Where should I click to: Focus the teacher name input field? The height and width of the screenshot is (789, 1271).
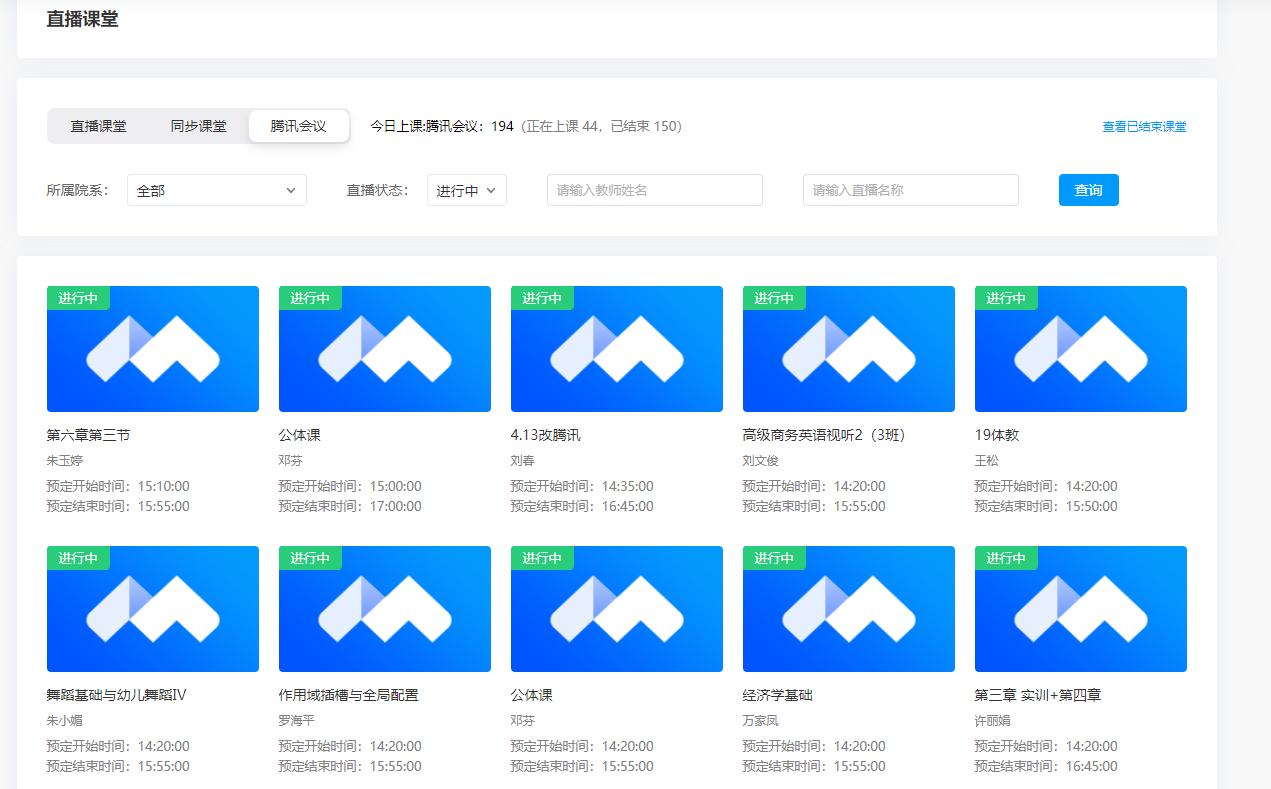[654, 190]
